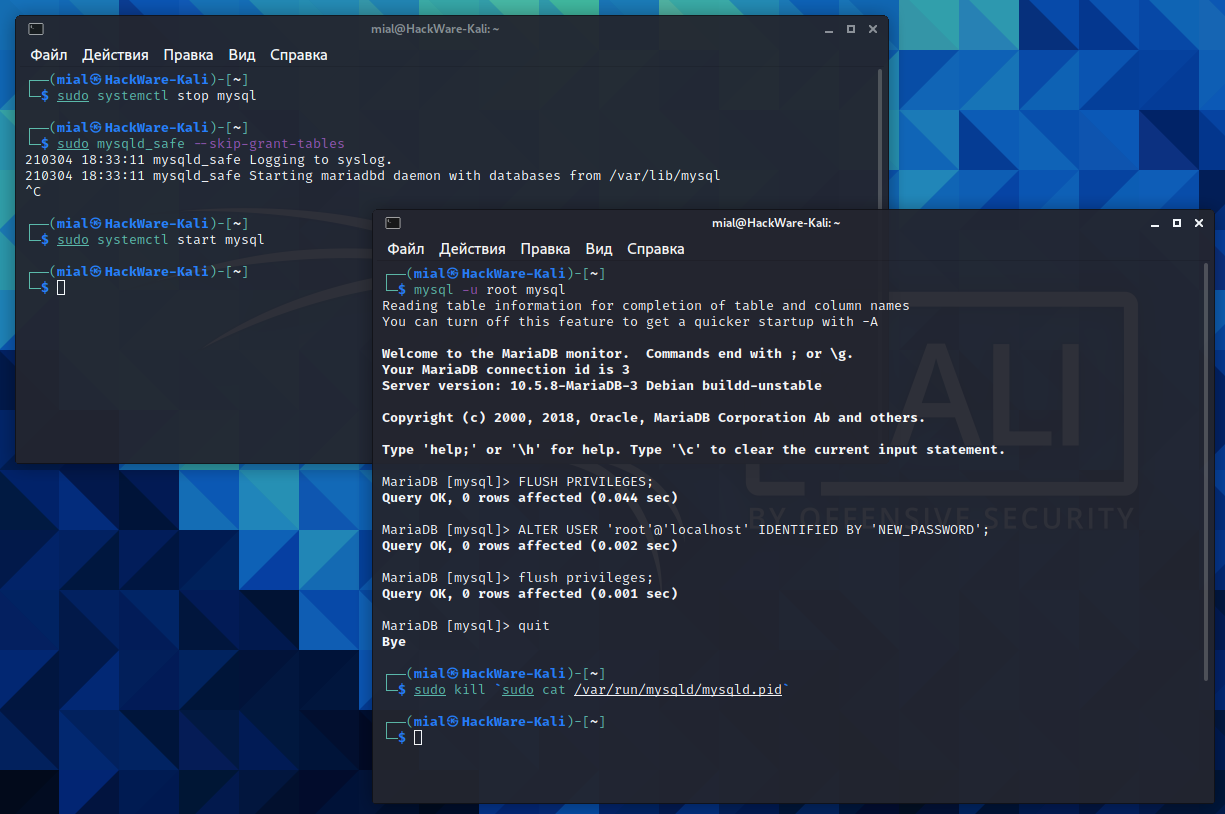1225x814 pixels.
Task: Click 'You can turn off this feature' line
Action: (630, 322)
